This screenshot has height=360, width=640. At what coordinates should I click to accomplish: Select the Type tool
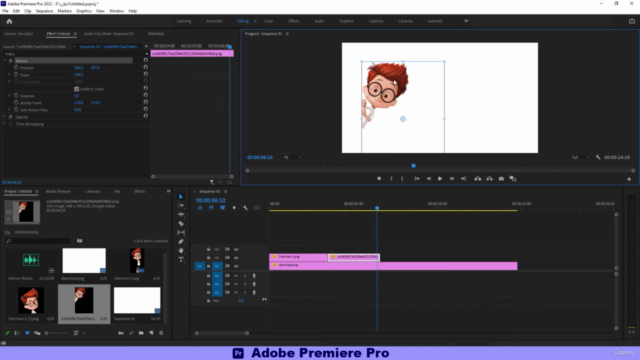point(181,260)
